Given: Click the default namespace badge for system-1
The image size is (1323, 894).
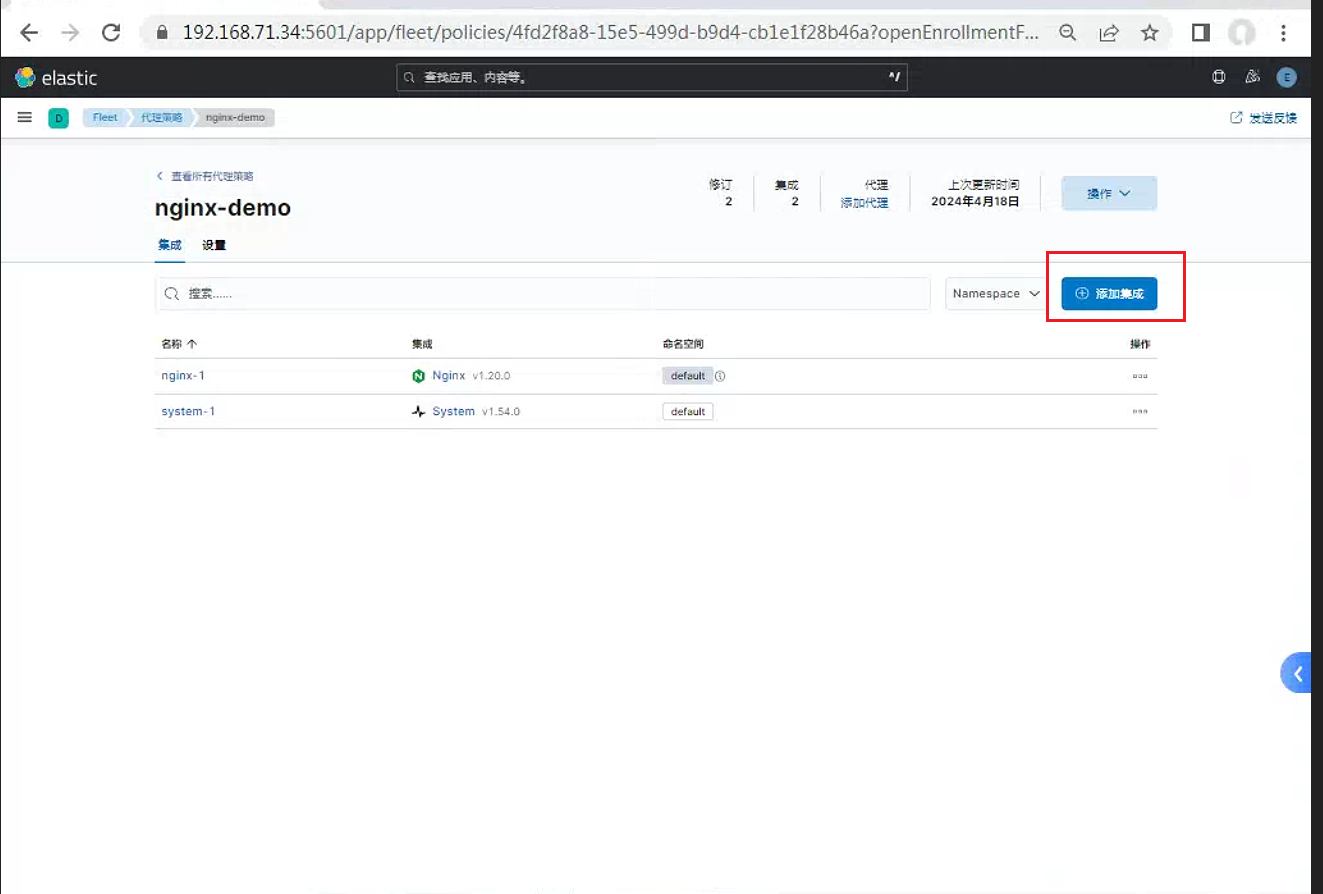Looking at the screenshot, I should tap(688, 411).
